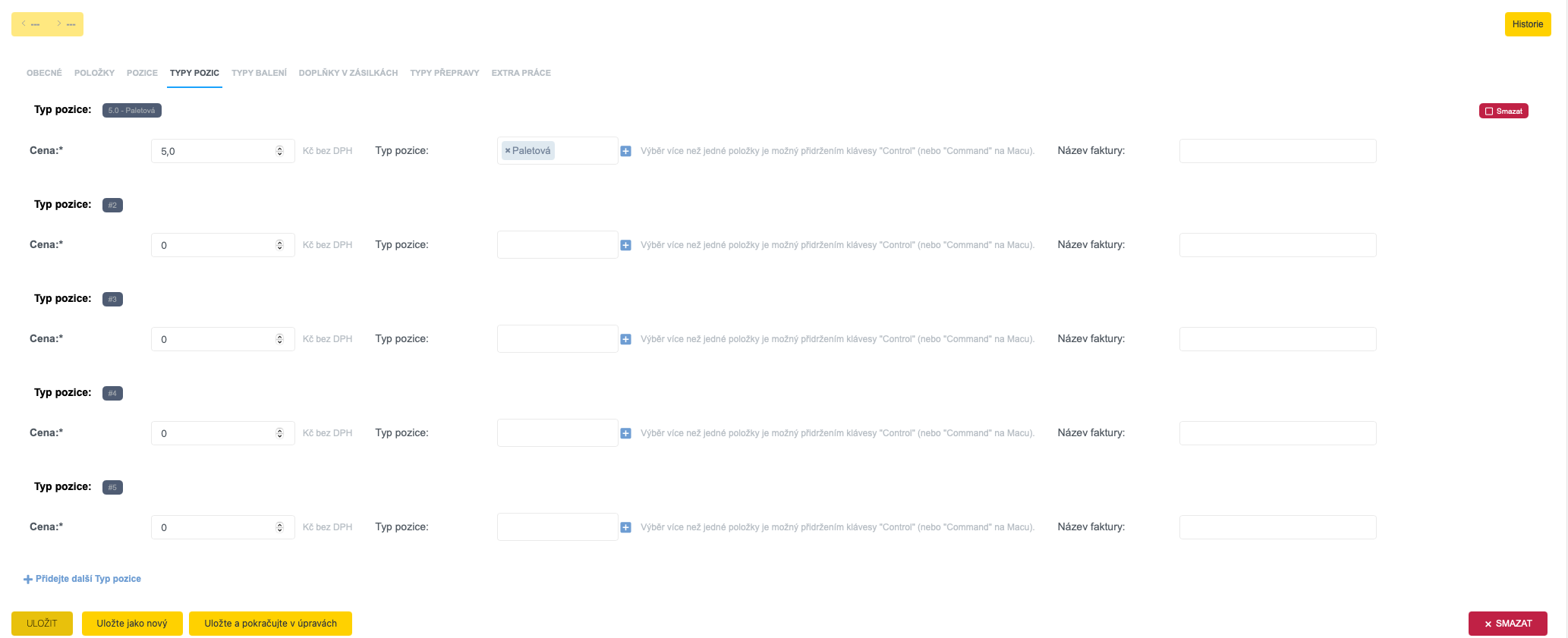Viewport: 1568px width, 638px height.
Task: Click the blue plus beside Paletová field
Action: click(x=625, y=151)
